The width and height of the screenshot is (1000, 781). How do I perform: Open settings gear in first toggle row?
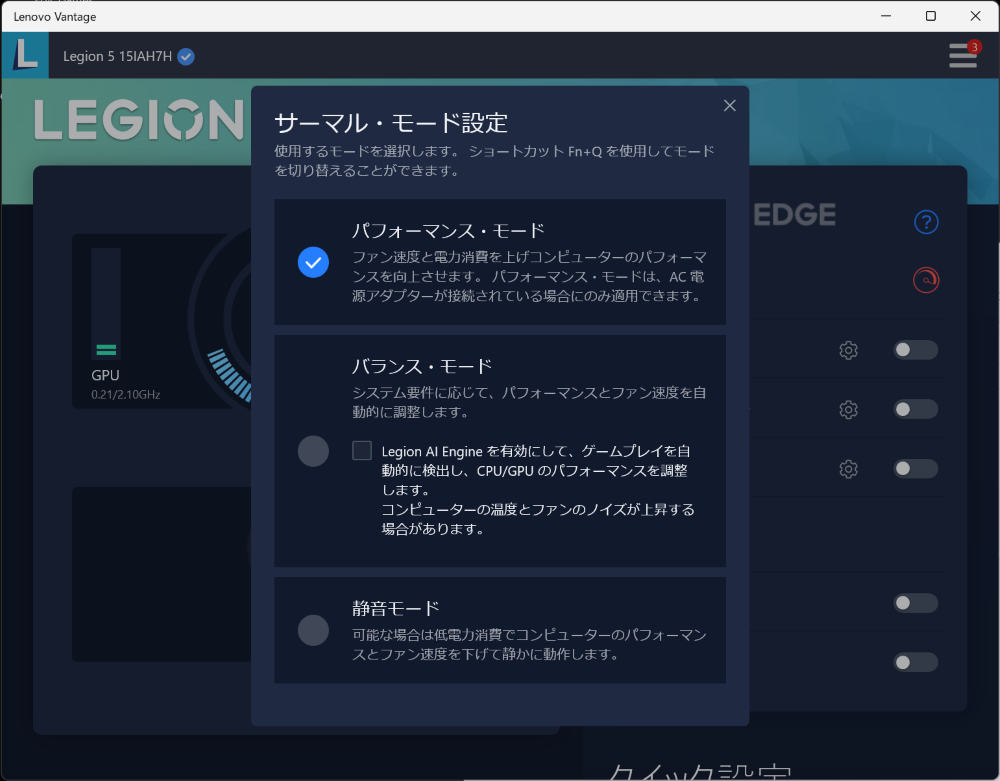pos(848,350)
